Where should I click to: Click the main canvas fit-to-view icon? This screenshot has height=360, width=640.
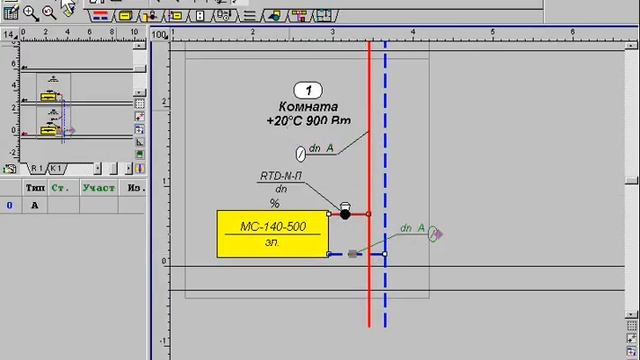631,339
